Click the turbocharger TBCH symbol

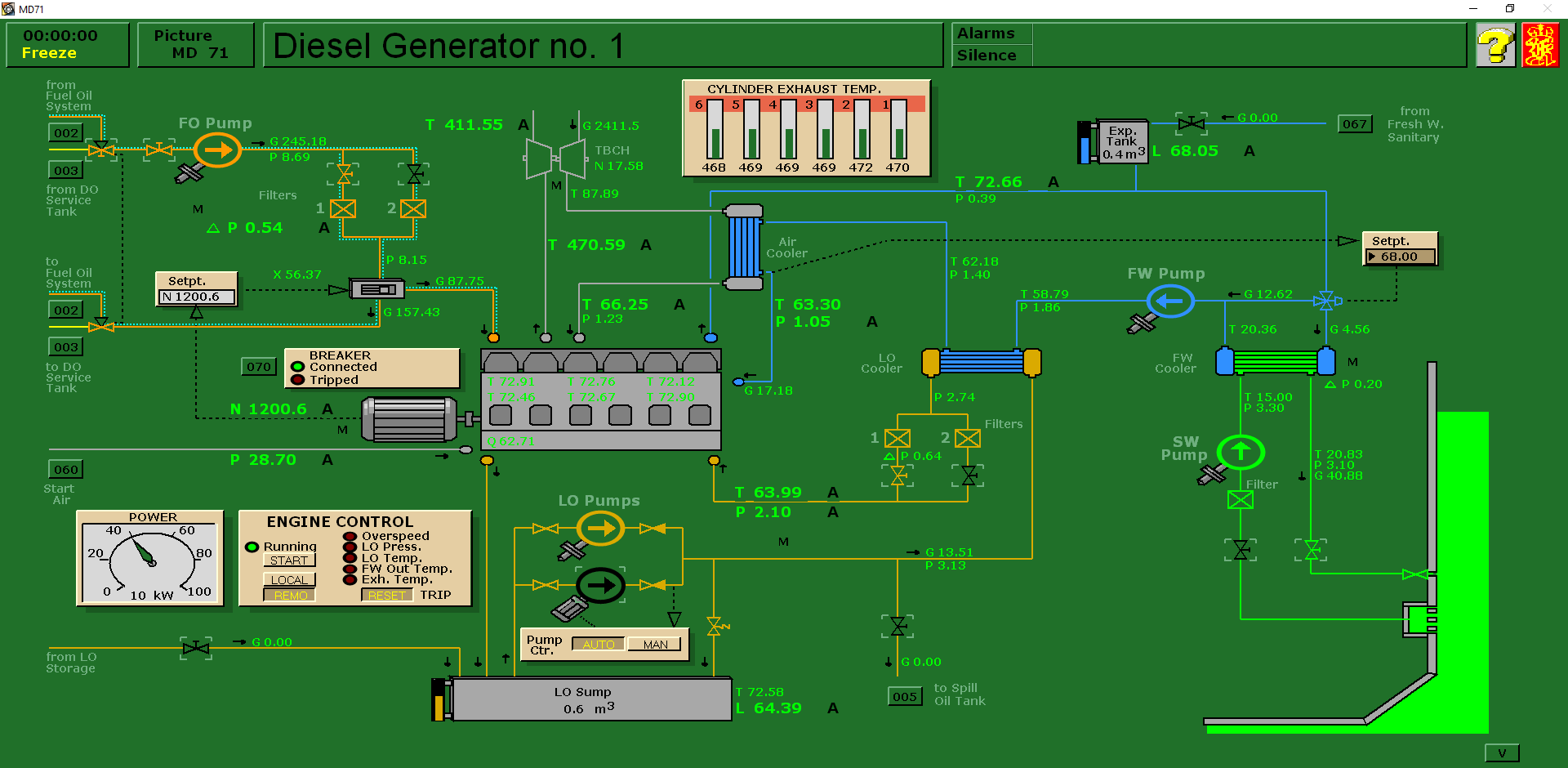[556, 158]
